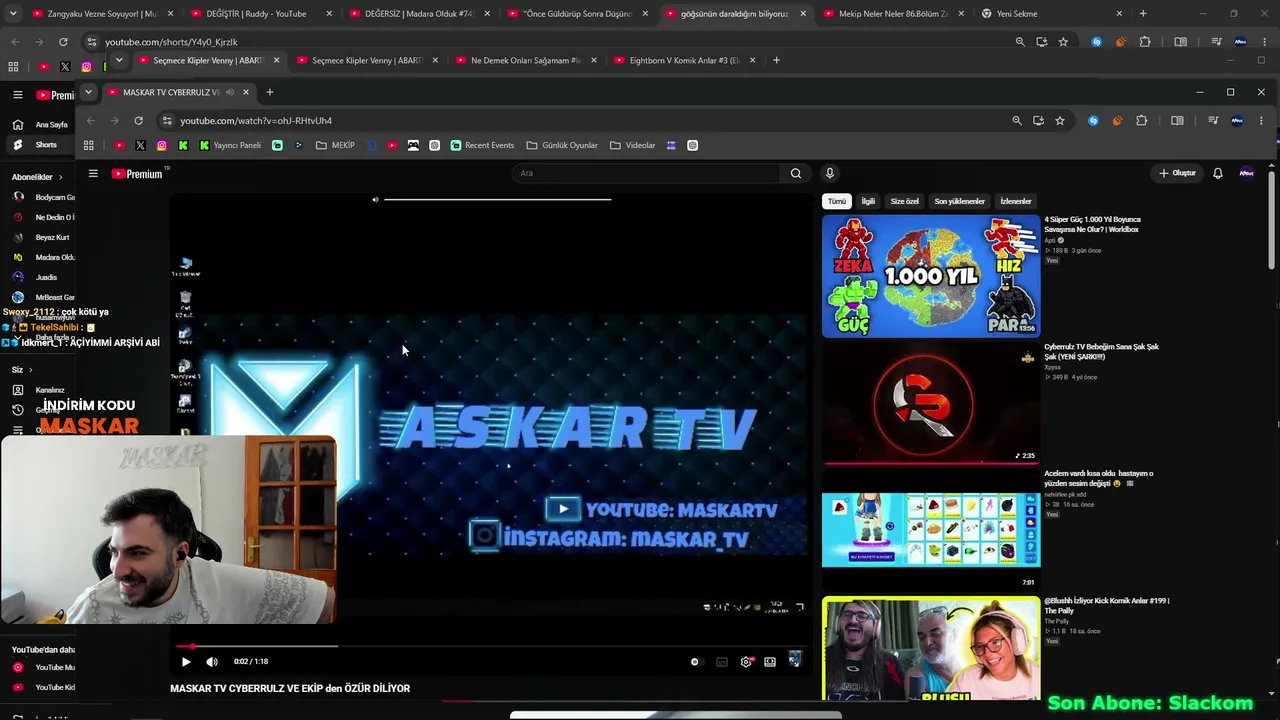Start voice search with the microphone
1280x720 pixels.
(x=829, y=173)
